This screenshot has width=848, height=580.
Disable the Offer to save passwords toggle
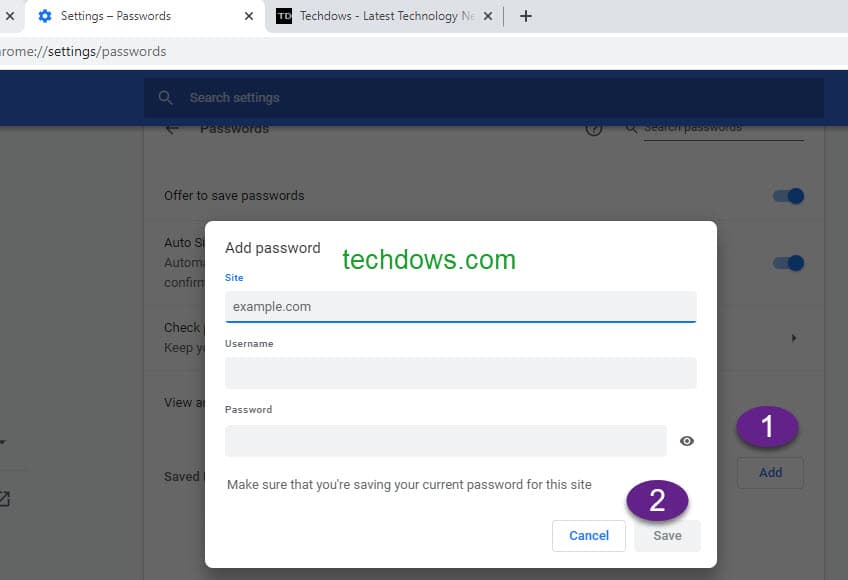[789, 196]
